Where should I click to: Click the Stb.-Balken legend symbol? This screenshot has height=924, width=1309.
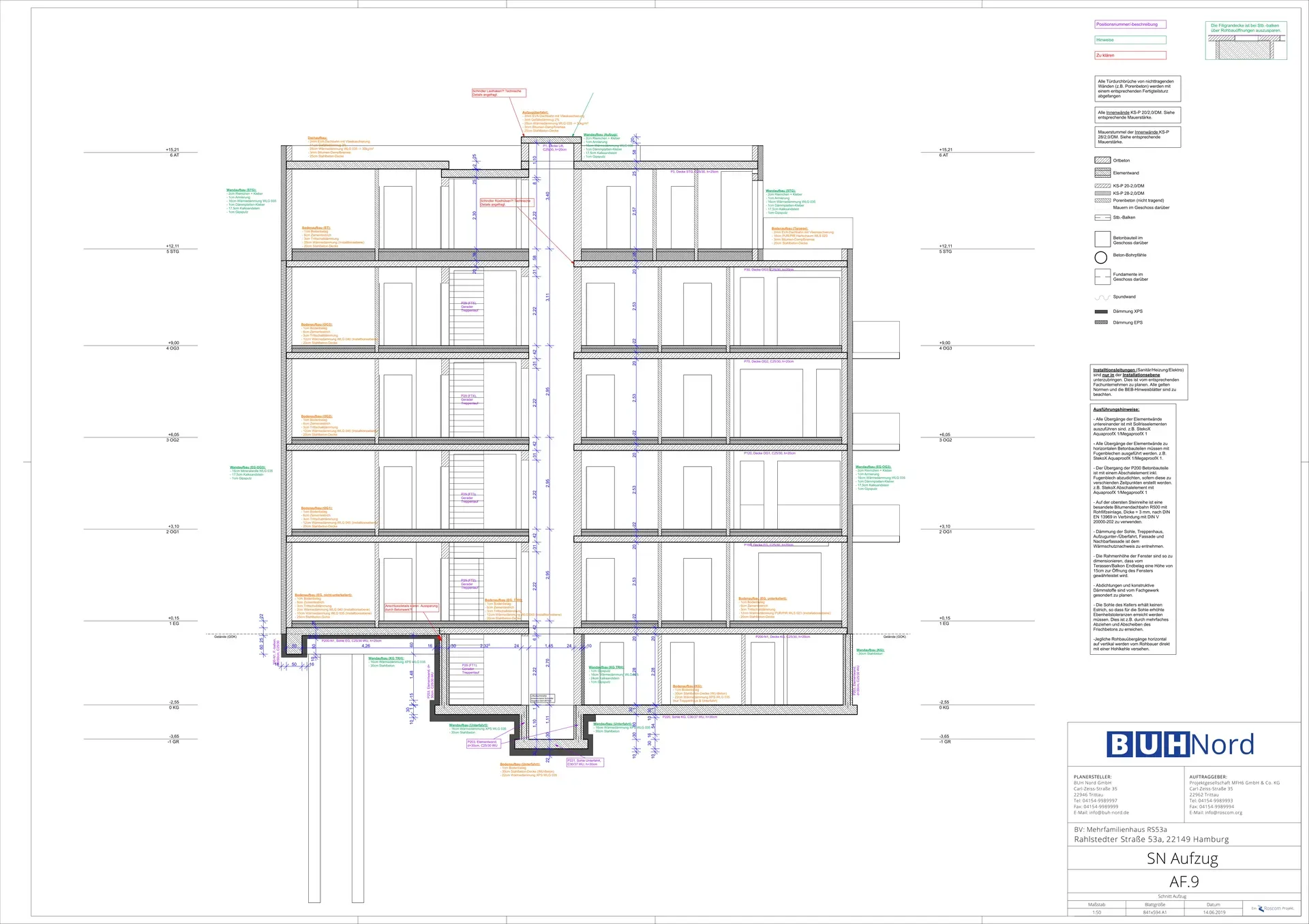[x=1102, y=217]
